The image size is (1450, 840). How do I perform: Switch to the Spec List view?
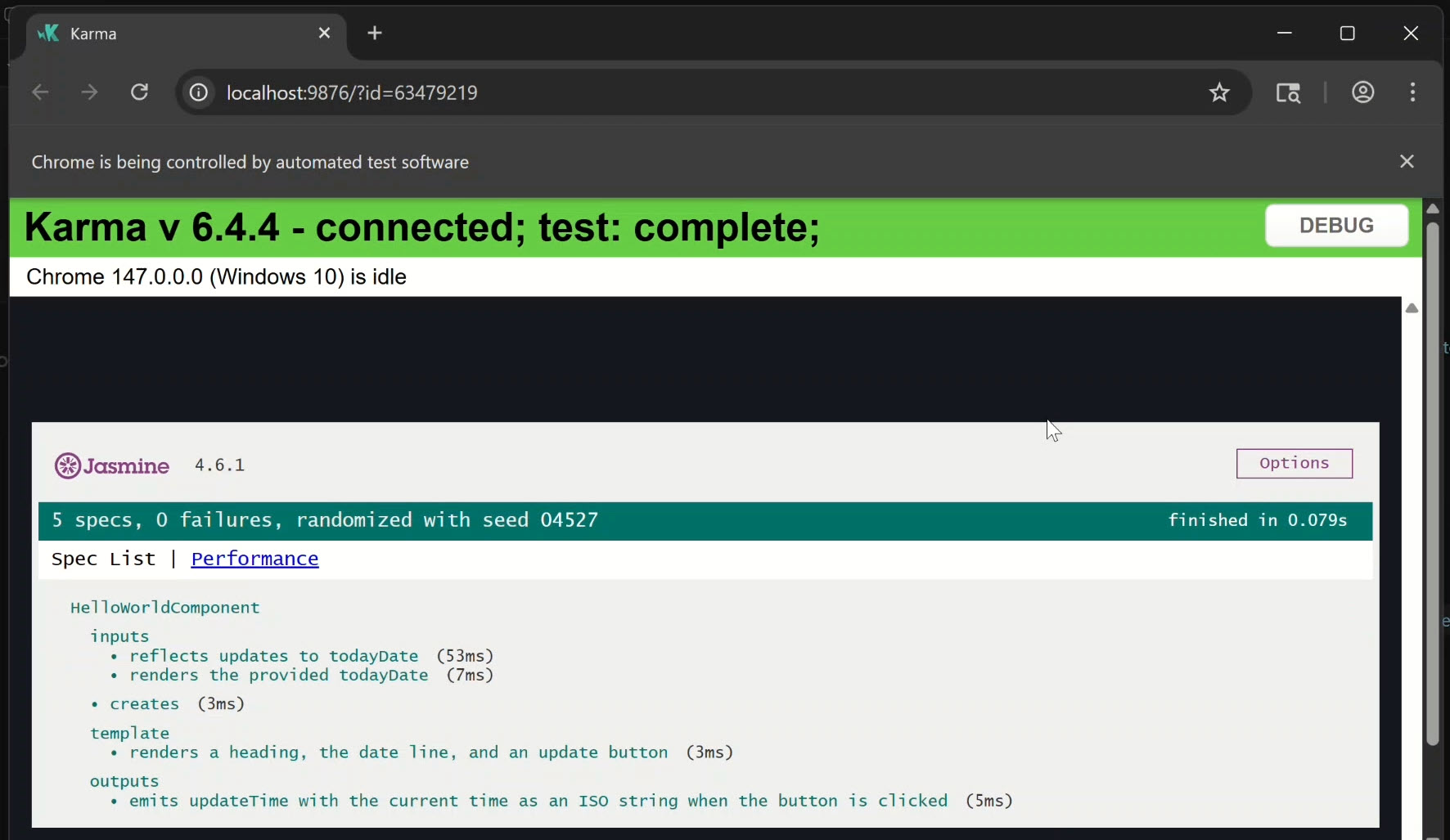pos(103,559)
